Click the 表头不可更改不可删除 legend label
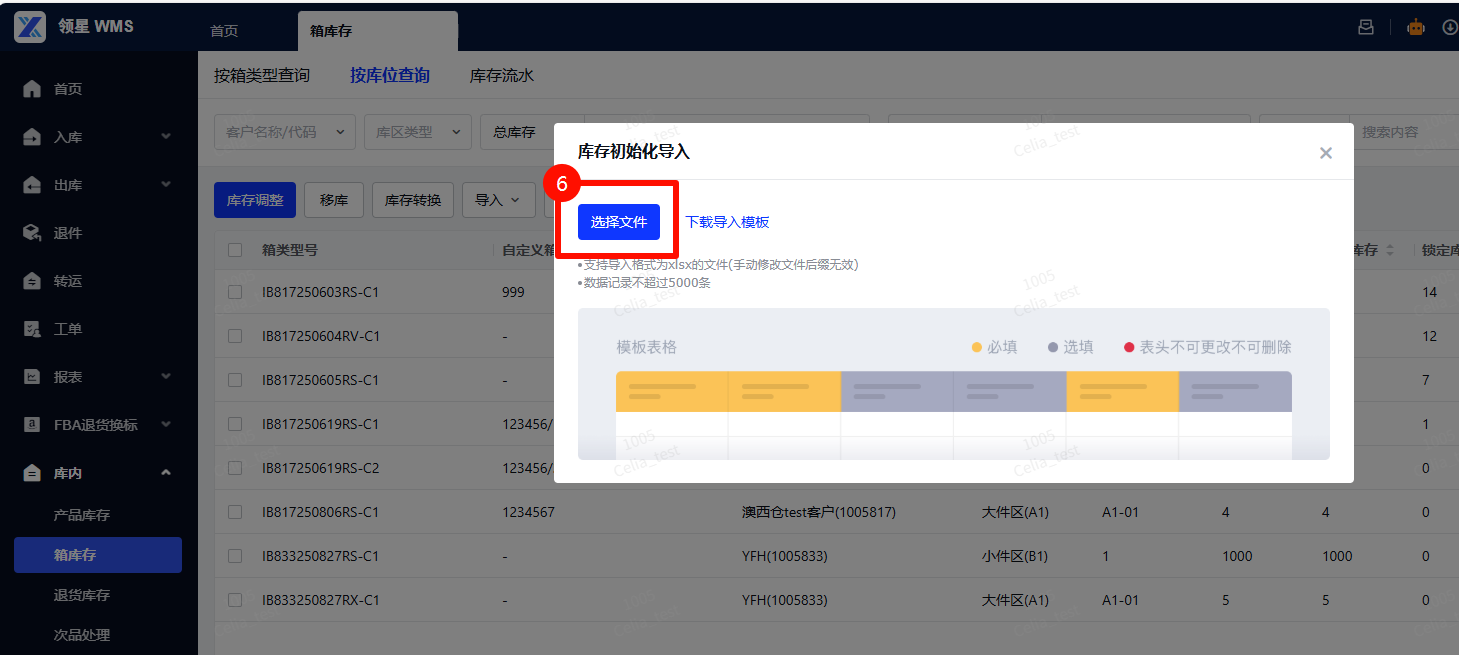Image resolution: width=1459 pixels, height=655 pixels. pos(1216,347)
